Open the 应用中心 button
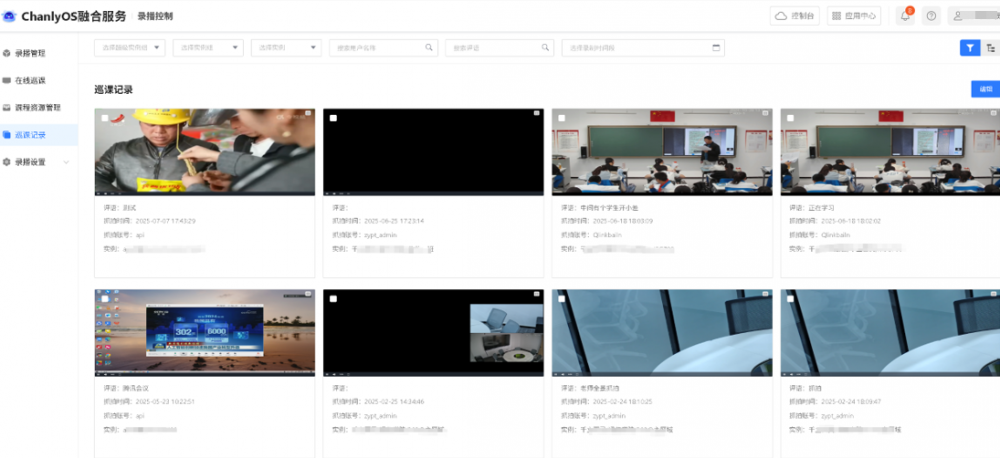1000x458 pixels. click(853, 16)
